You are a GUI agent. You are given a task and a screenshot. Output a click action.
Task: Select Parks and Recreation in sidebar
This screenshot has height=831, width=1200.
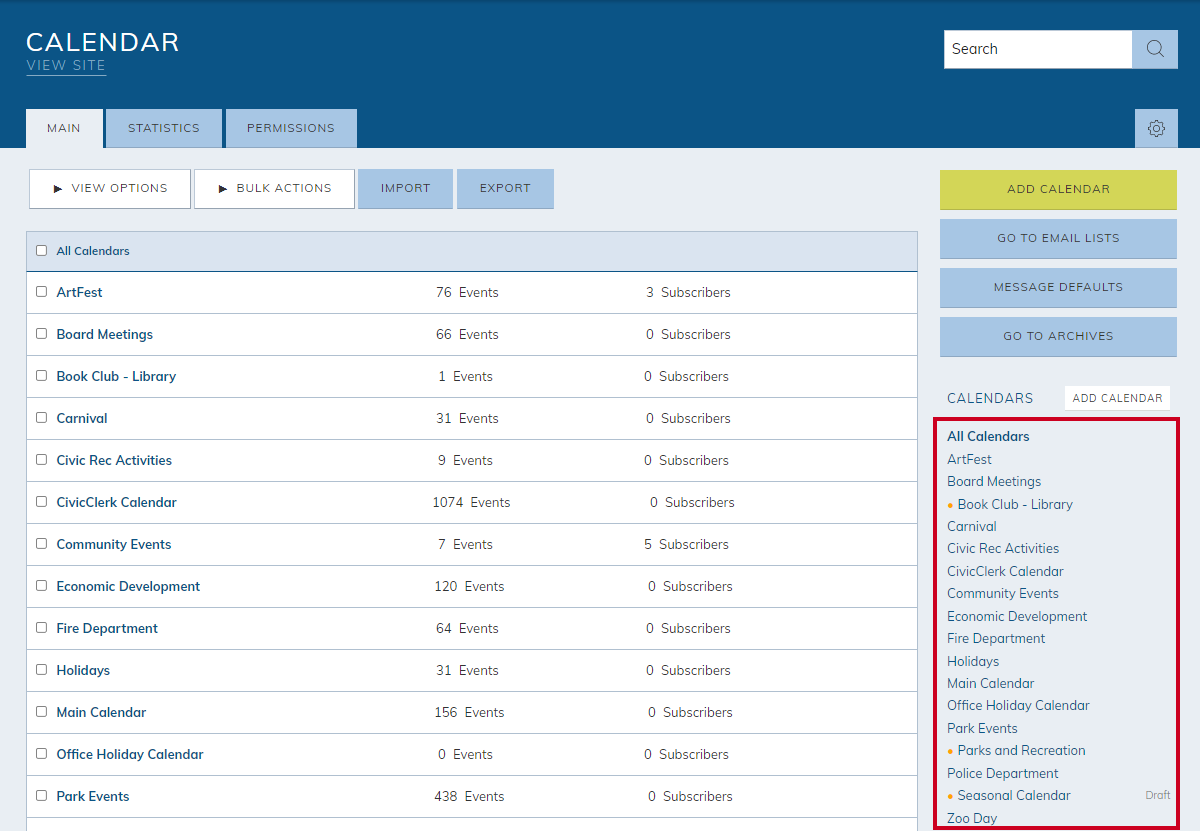pos(1021,750)
